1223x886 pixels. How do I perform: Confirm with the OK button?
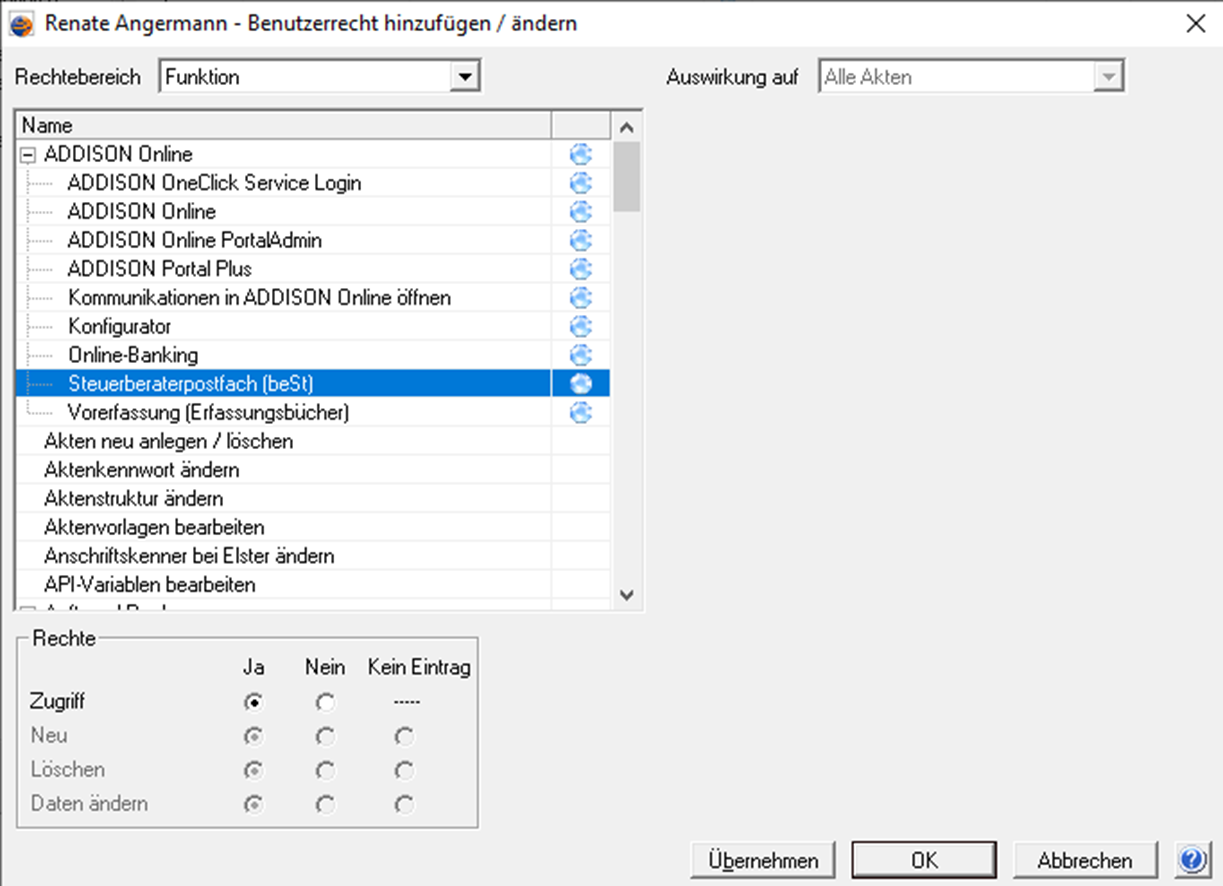coord(924,860)
